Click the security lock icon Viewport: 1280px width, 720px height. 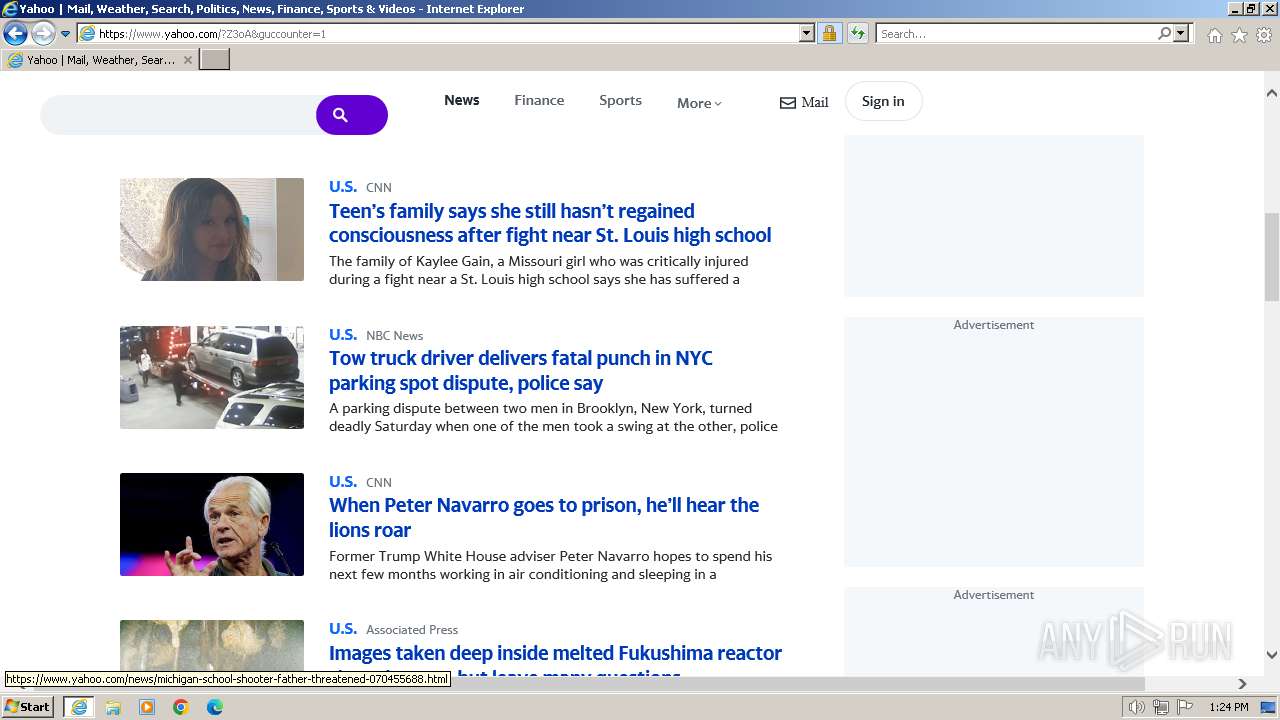point(829,34)
